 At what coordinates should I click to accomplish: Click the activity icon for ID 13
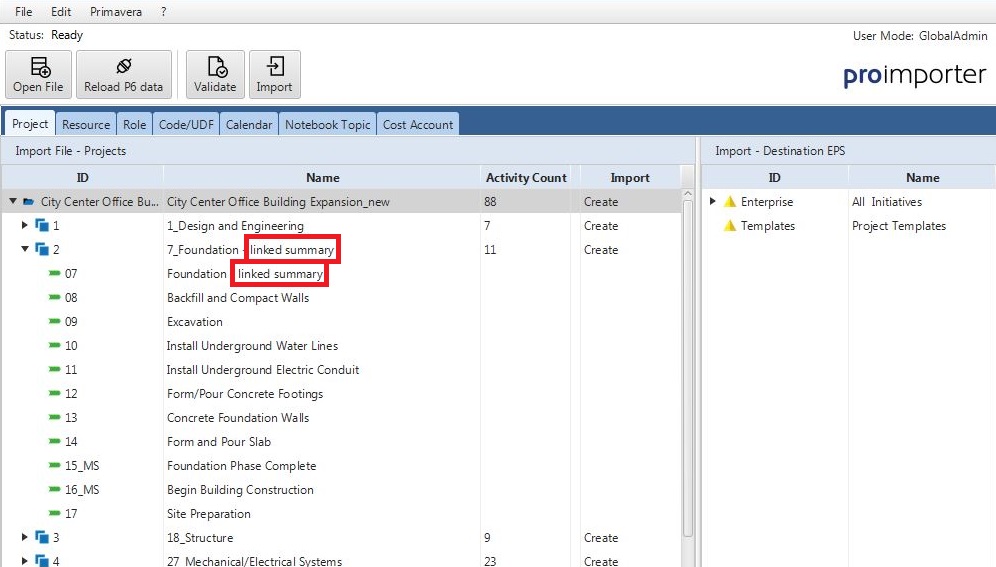[x=55, y=417]
